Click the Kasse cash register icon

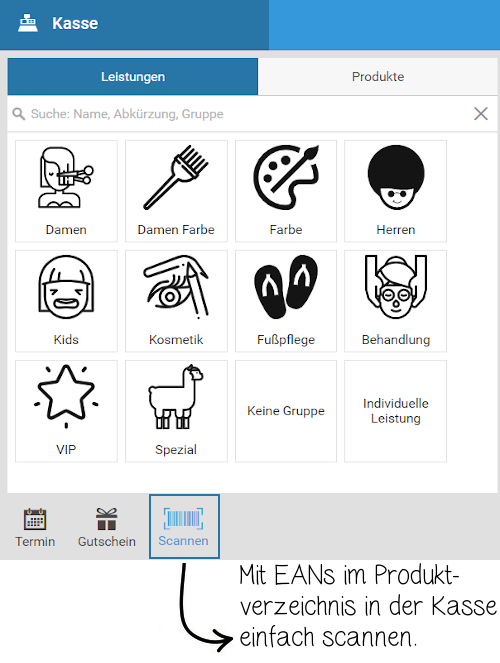pos(28,23)
